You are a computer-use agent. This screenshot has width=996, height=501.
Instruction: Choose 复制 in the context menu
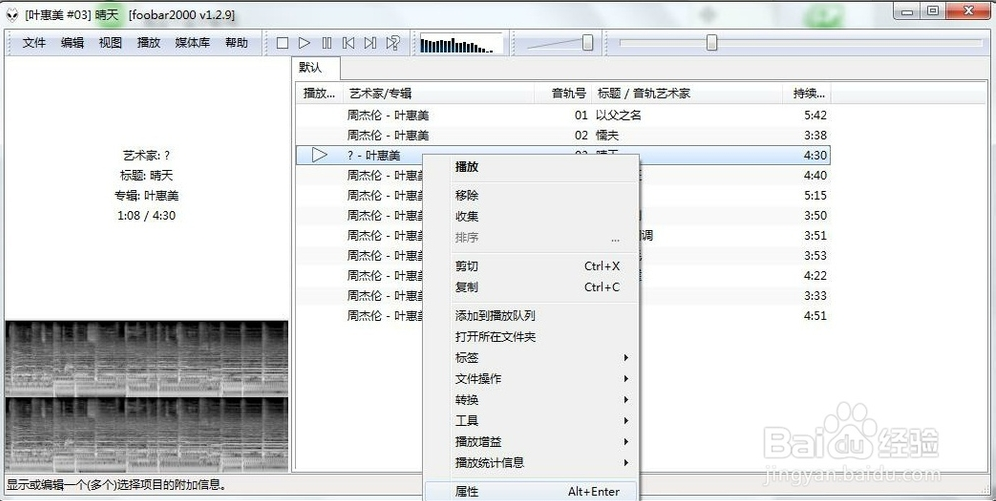(x=530, y=287)
